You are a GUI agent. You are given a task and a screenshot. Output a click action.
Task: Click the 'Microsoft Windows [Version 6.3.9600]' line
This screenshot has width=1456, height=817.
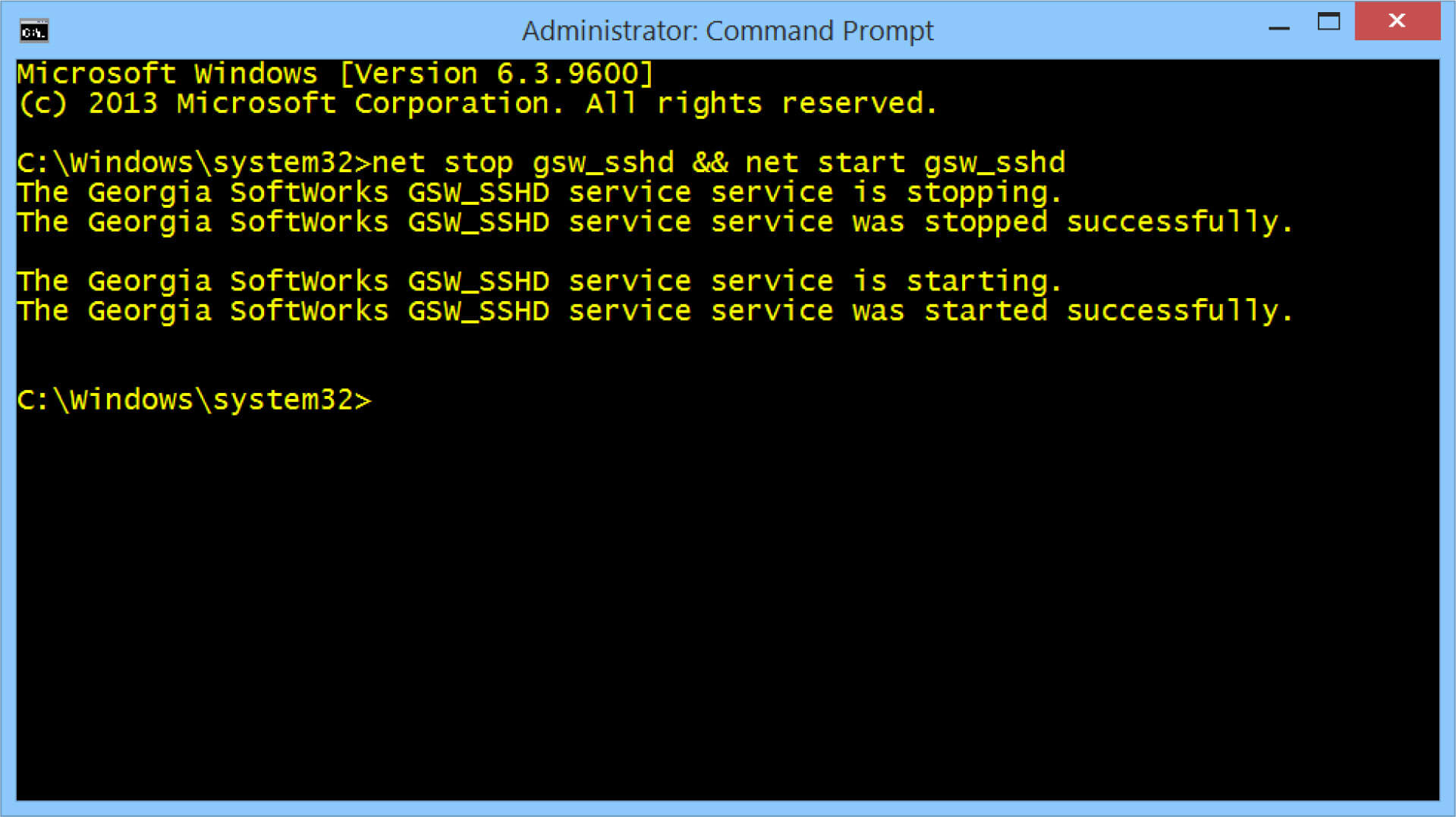(335, 74)
